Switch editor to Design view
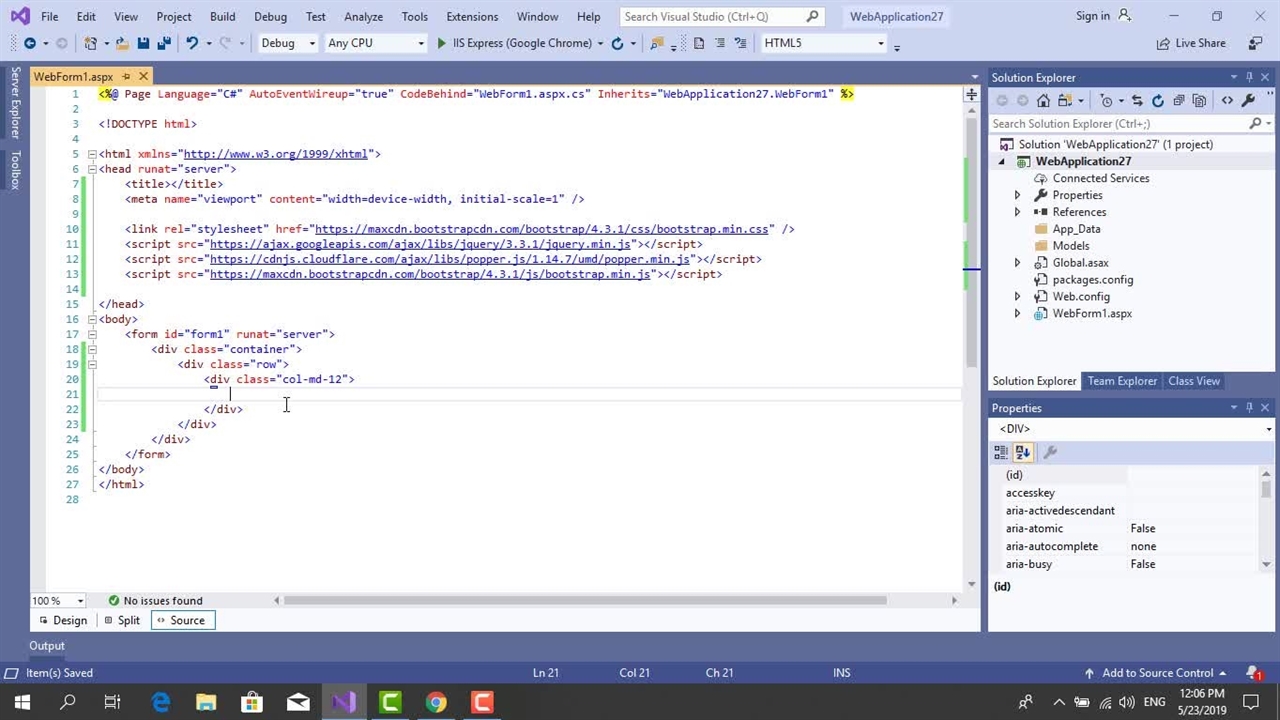1280x720 pixels. tap(62, 620)
